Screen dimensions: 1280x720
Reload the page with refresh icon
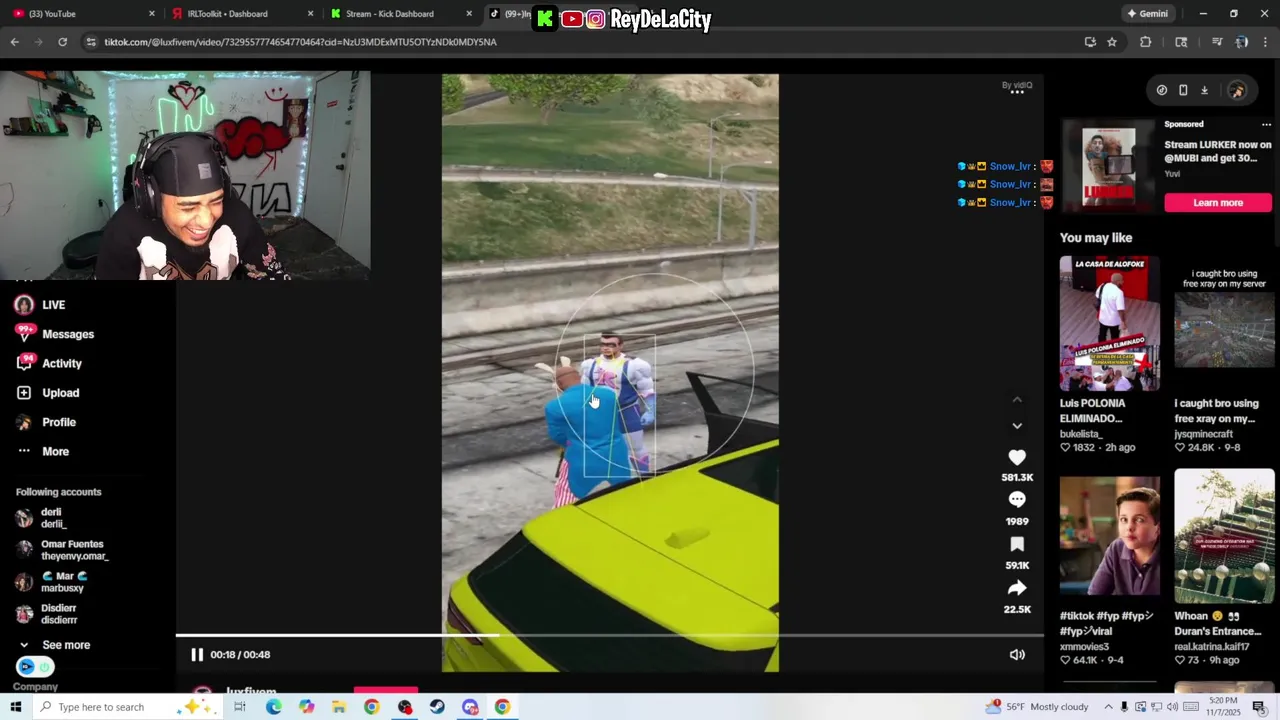(62, 42)
